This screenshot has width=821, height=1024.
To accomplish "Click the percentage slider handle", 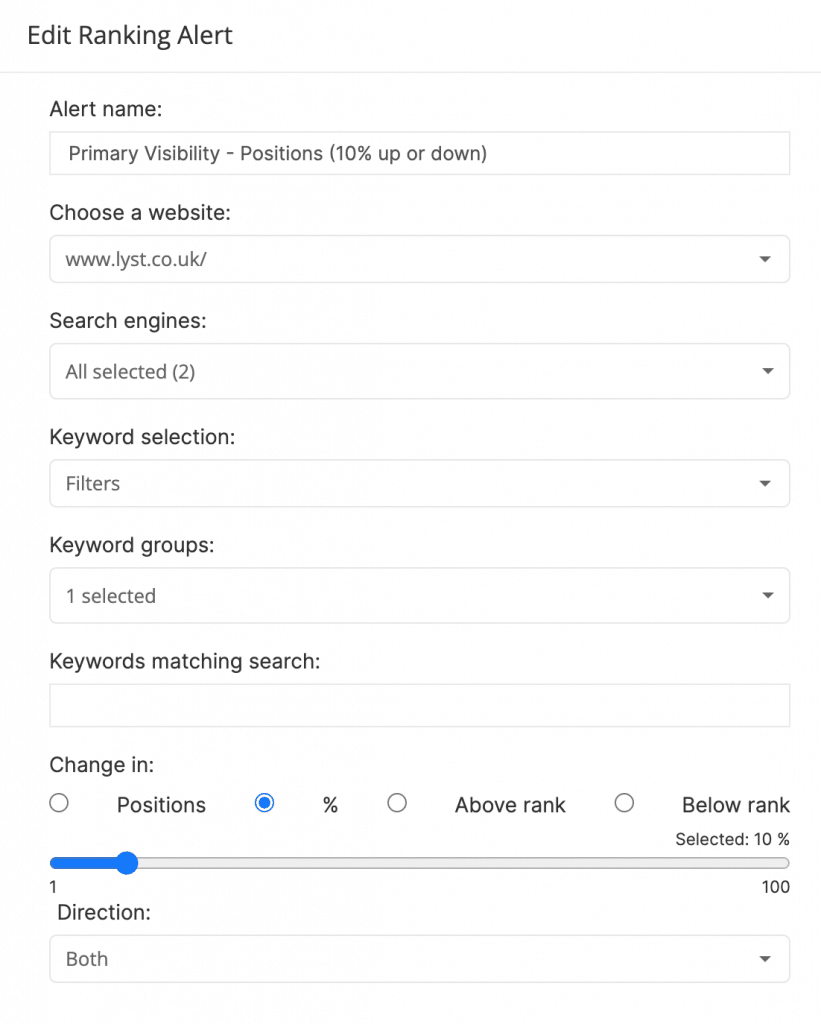I will 127,863.
